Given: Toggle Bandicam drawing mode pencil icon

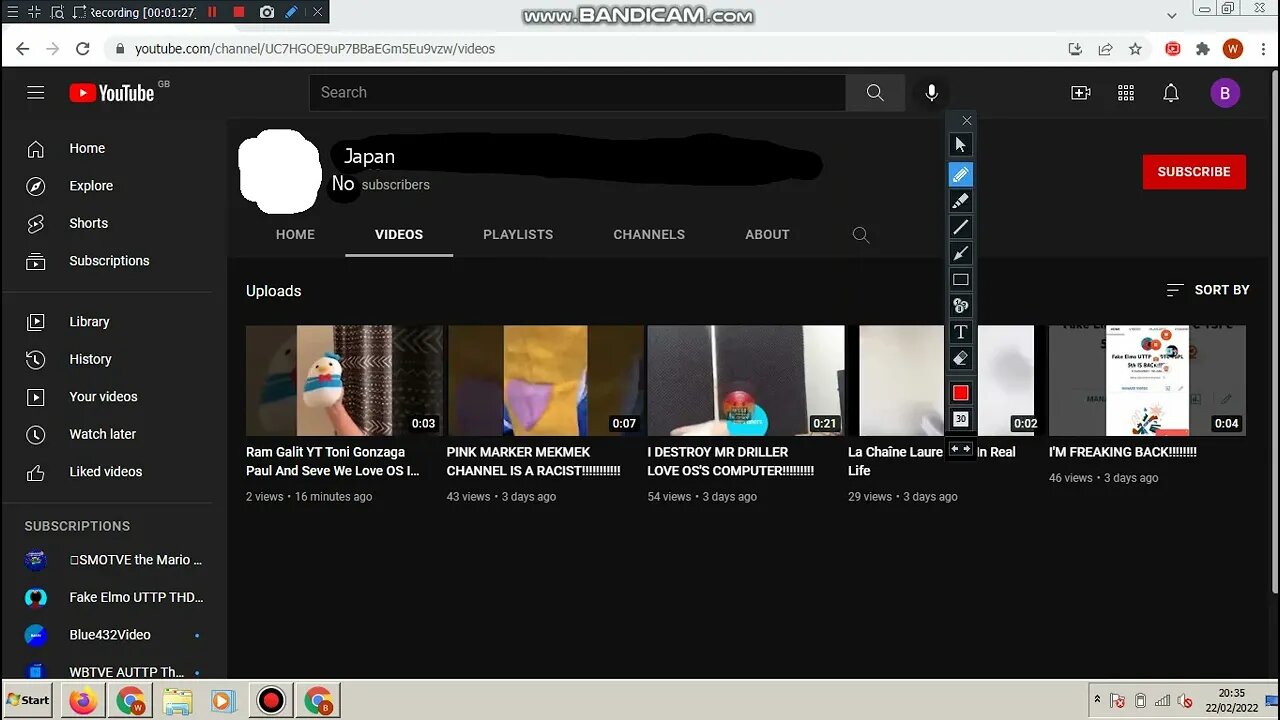Looking at the screenshot, I should pos(291,12).
